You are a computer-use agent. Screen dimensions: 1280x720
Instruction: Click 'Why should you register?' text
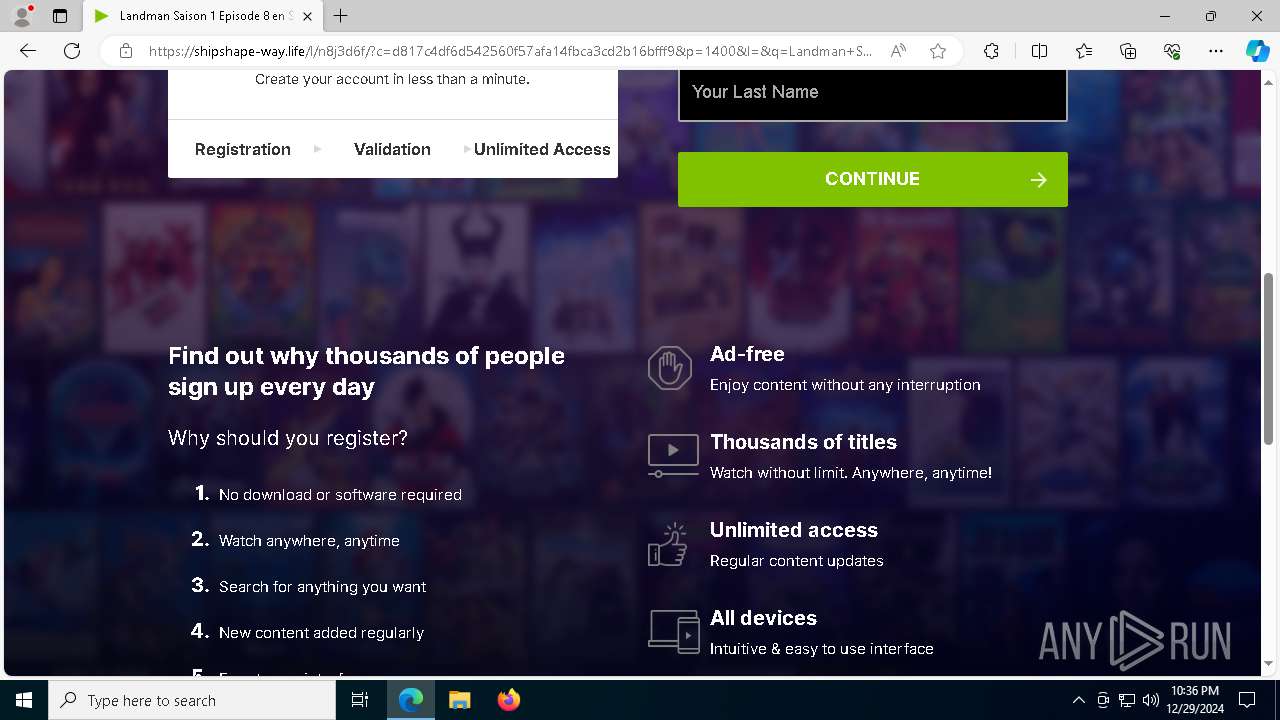[288, 438]
